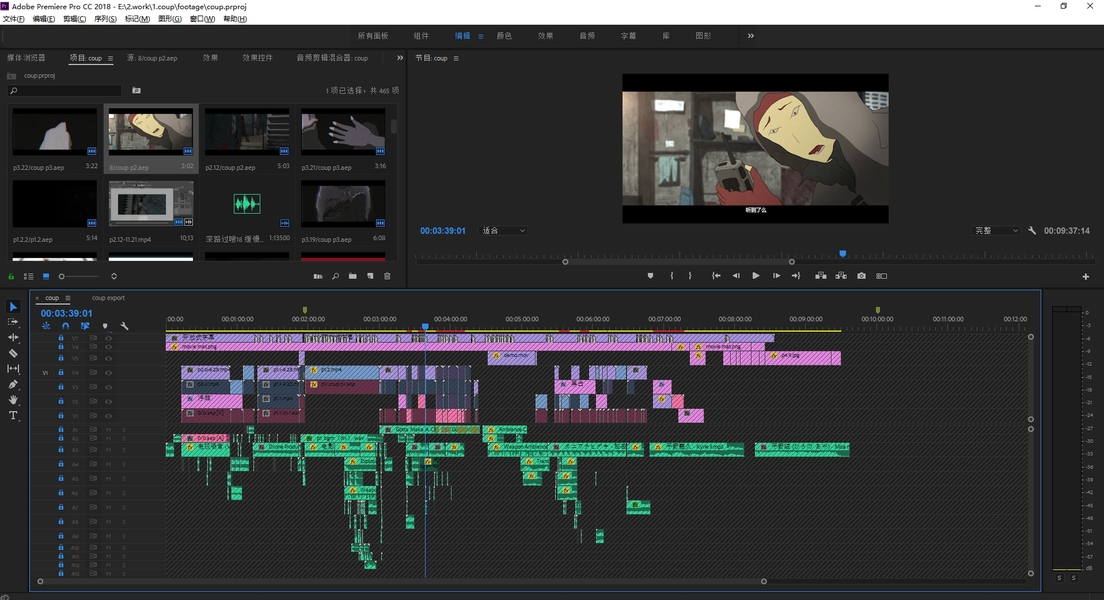Open the Edit menu
The height and width of the screenshot is (600, 1104).
(x=43, y=19)
